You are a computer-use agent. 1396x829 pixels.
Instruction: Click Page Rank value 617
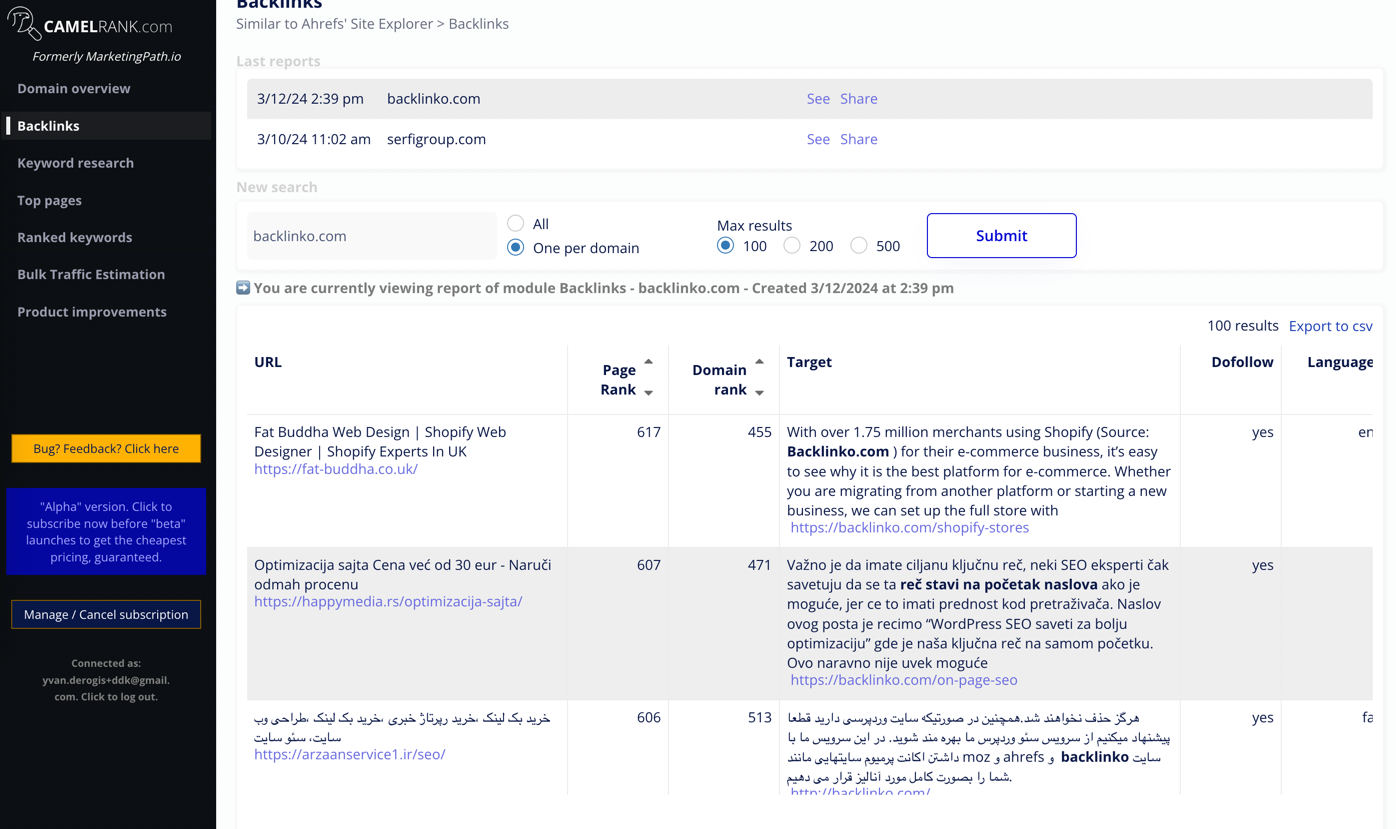click(x=649, y=432)
